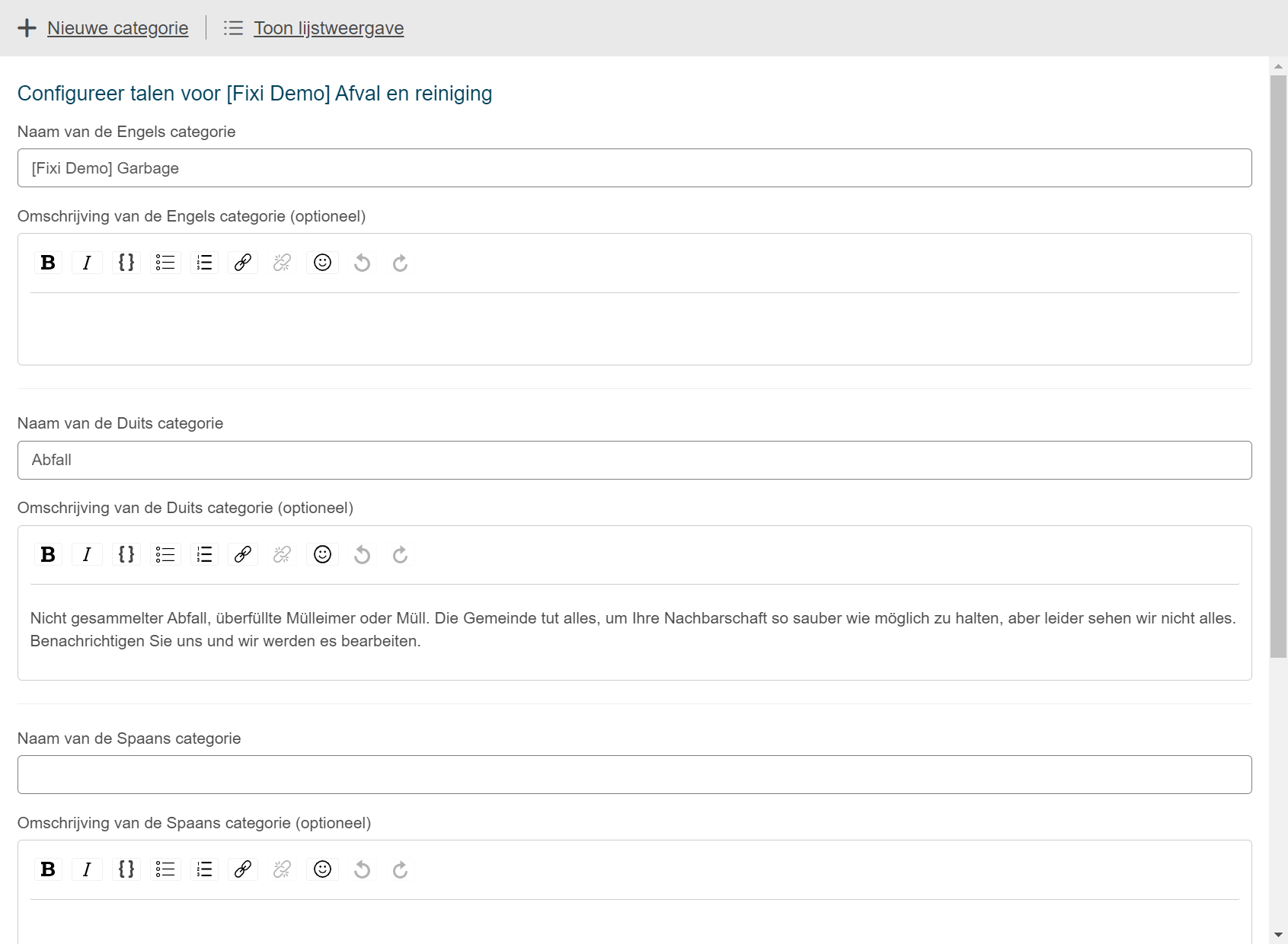Screen dimensions: 1288x944
Task: Remove link in Duits description editor
Action: point(282,554)
